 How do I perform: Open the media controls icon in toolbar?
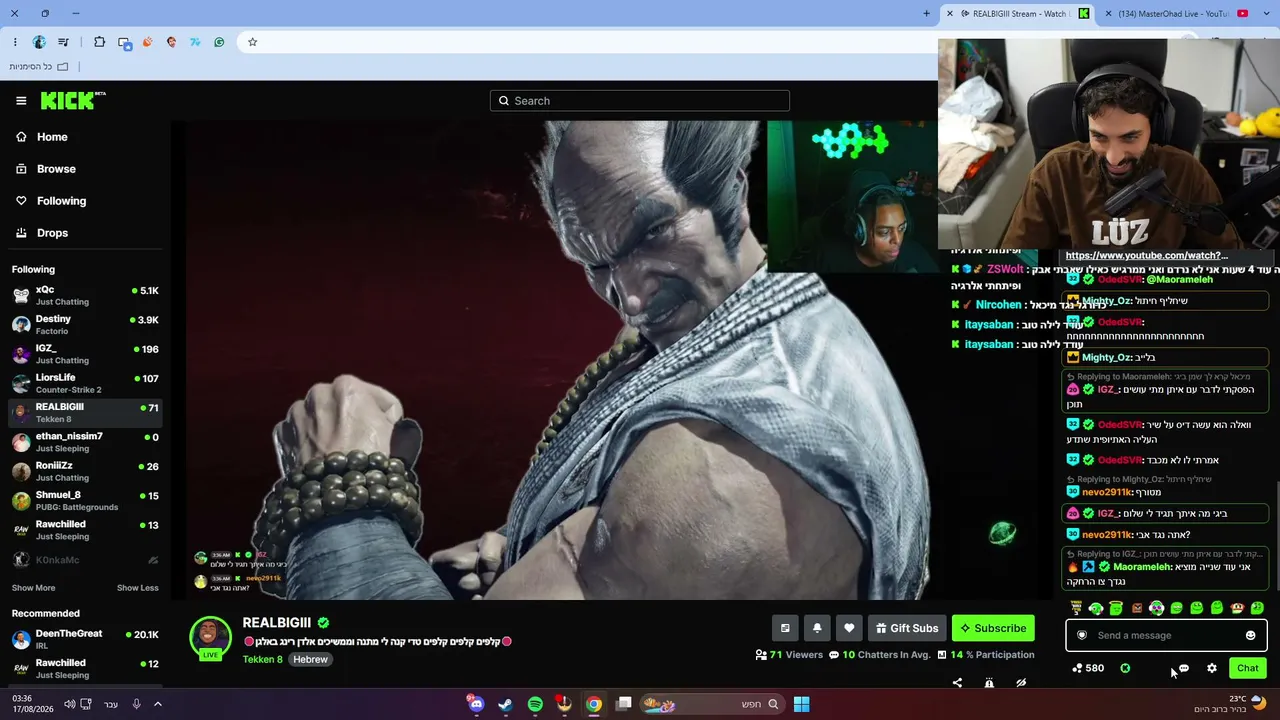pyautogui.click(x=64, y=42)
